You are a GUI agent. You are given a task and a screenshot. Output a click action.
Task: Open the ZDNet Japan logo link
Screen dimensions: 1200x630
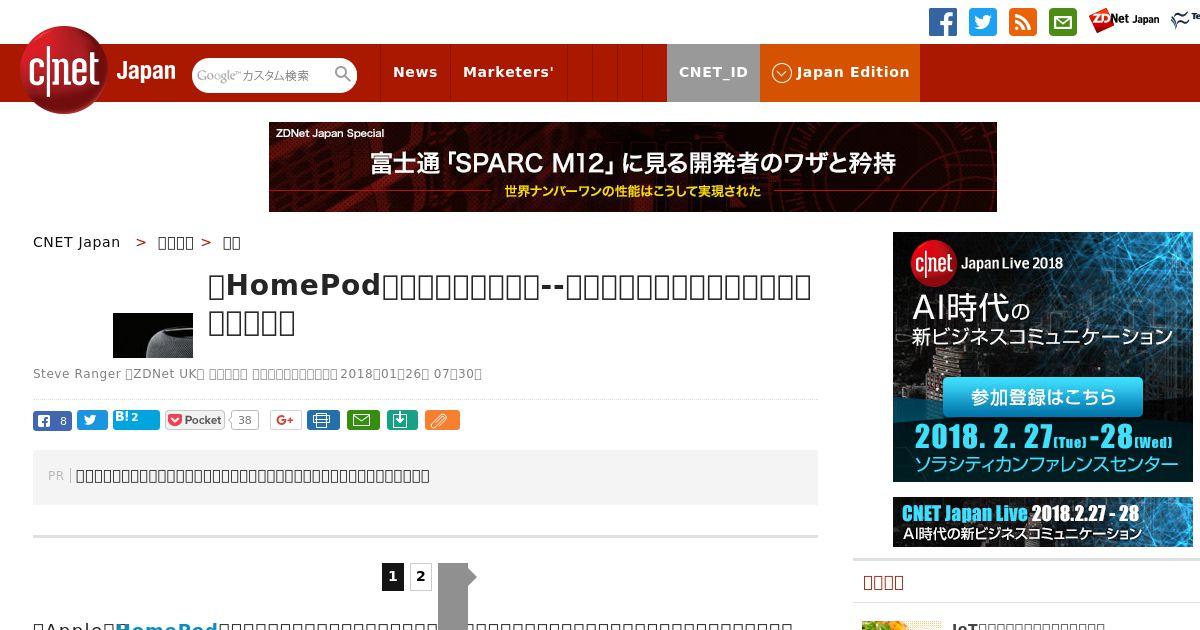tap(1124, 19)
